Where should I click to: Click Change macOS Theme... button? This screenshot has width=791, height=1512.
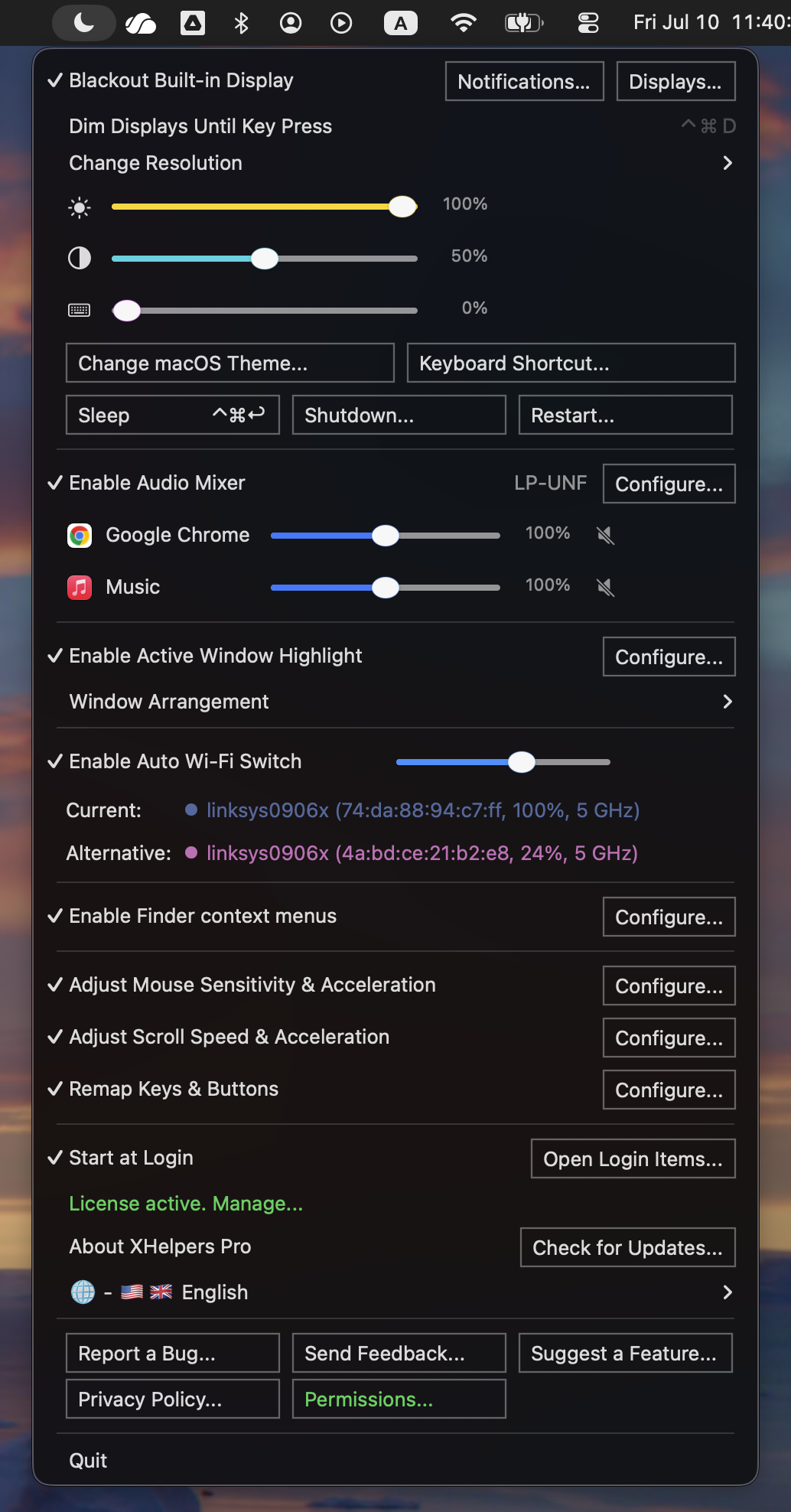(230, 363)
